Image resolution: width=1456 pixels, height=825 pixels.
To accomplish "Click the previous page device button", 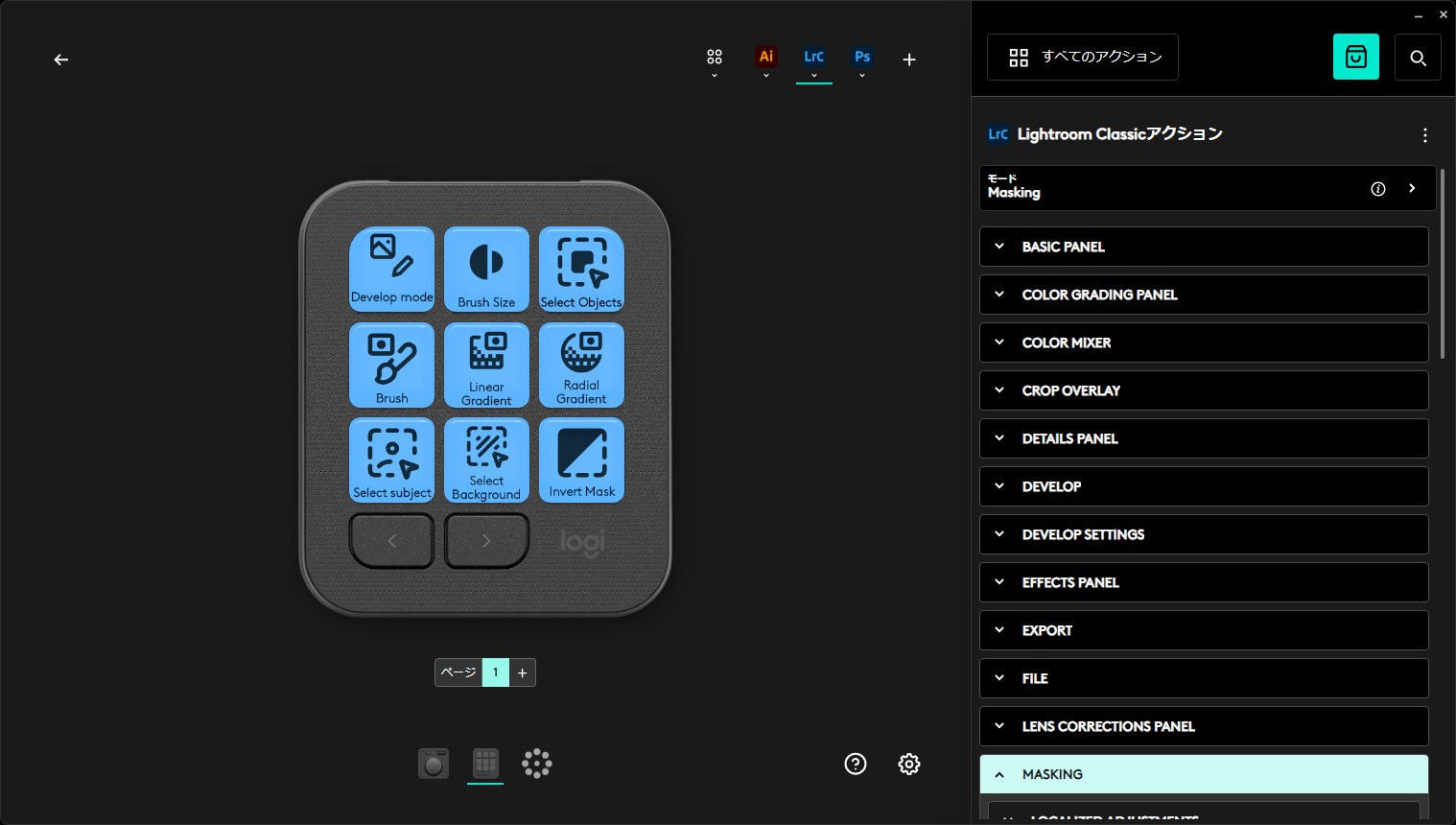I will click(391, 541).
